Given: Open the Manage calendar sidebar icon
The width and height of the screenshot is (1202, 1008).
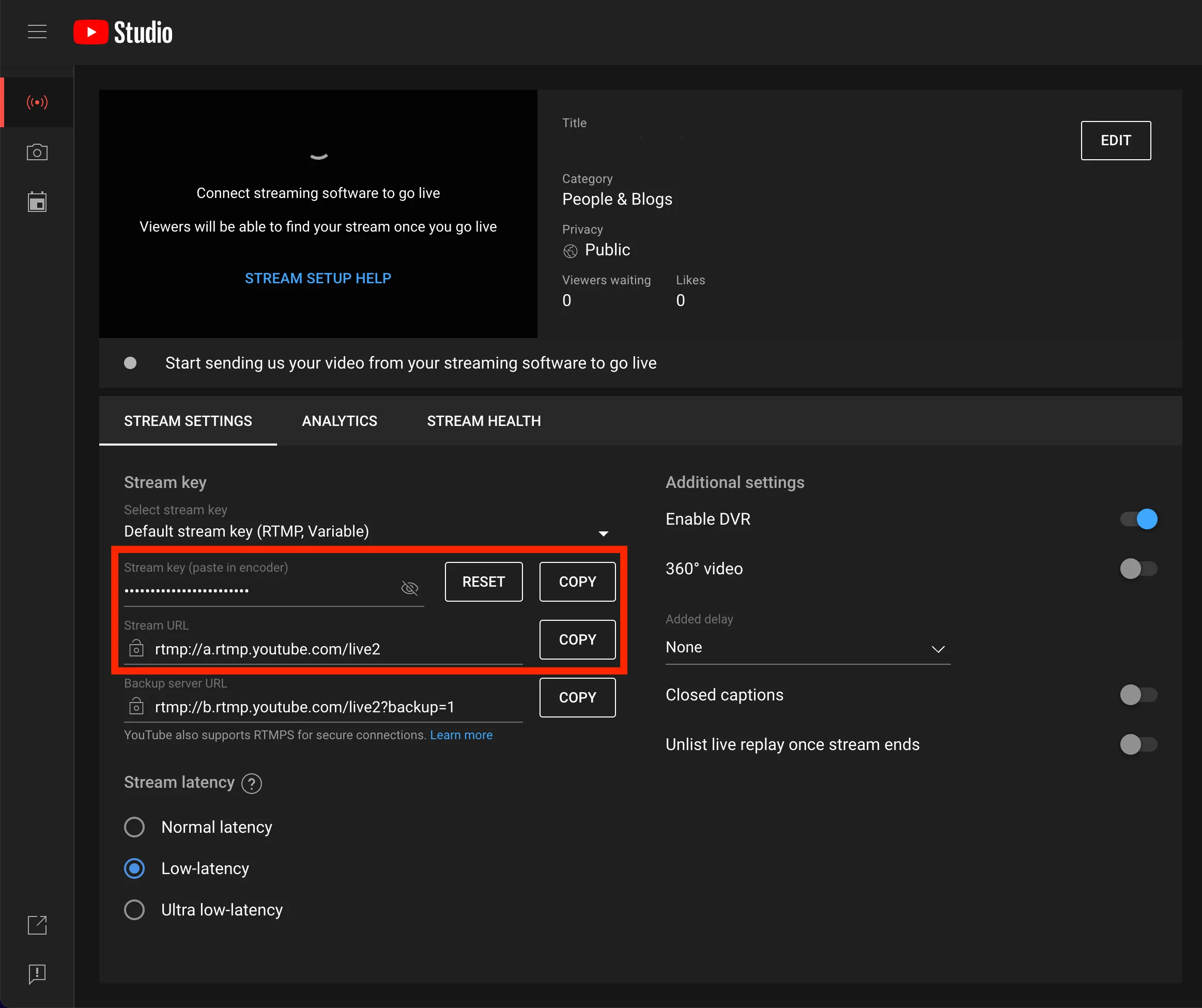Looking at the screenshot, I should 37,202.
